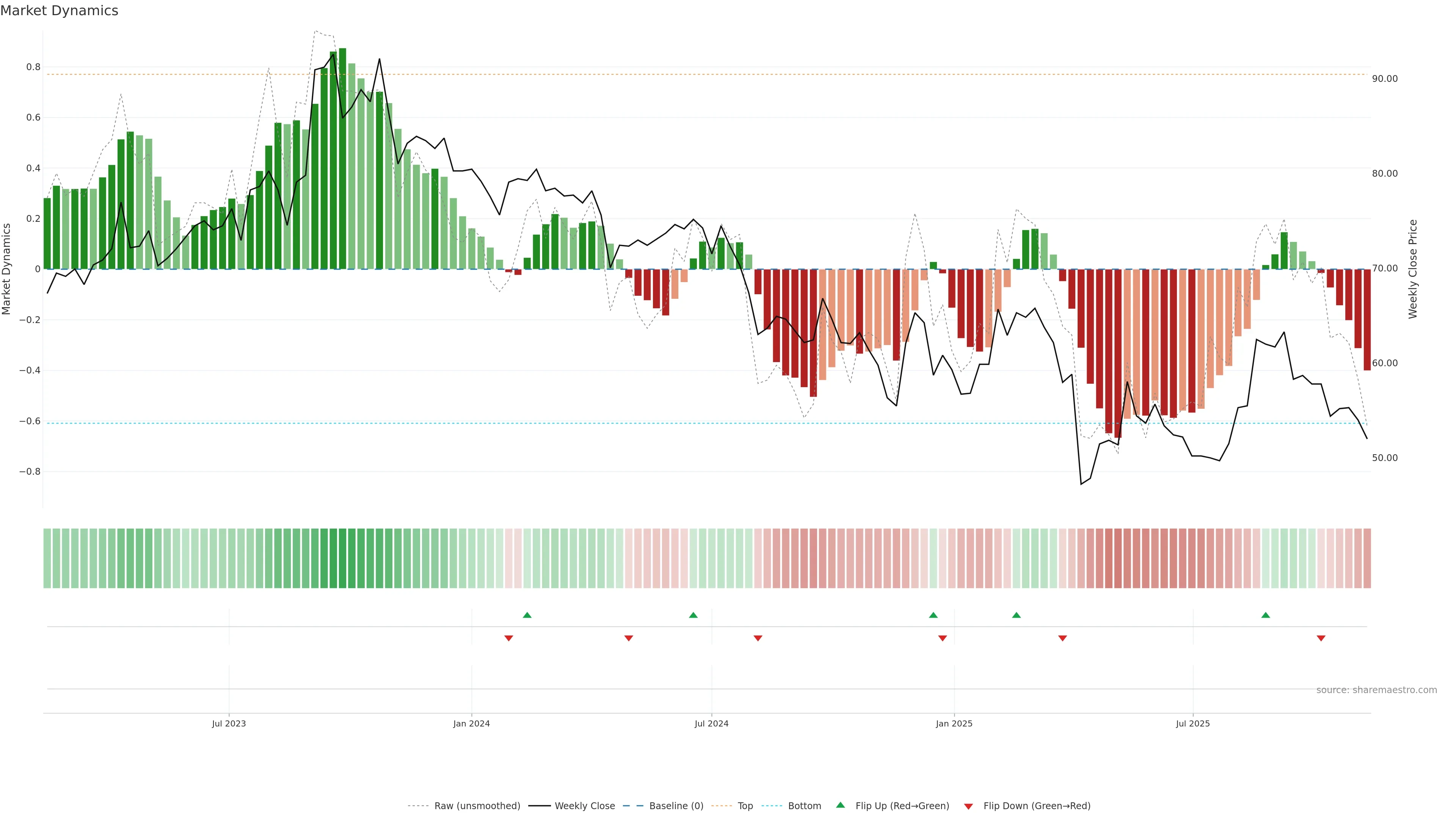Viewport: 1456px width, 819px height.
Task: Click the 90.00 right axis price label
Action: tap(1384, 78)
